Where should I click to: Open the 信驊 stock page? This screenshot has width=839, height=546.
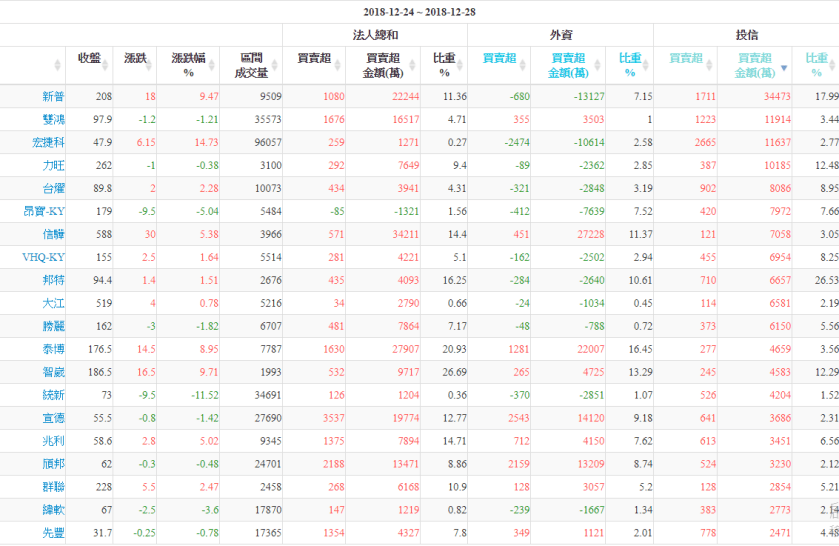(53, 234)
